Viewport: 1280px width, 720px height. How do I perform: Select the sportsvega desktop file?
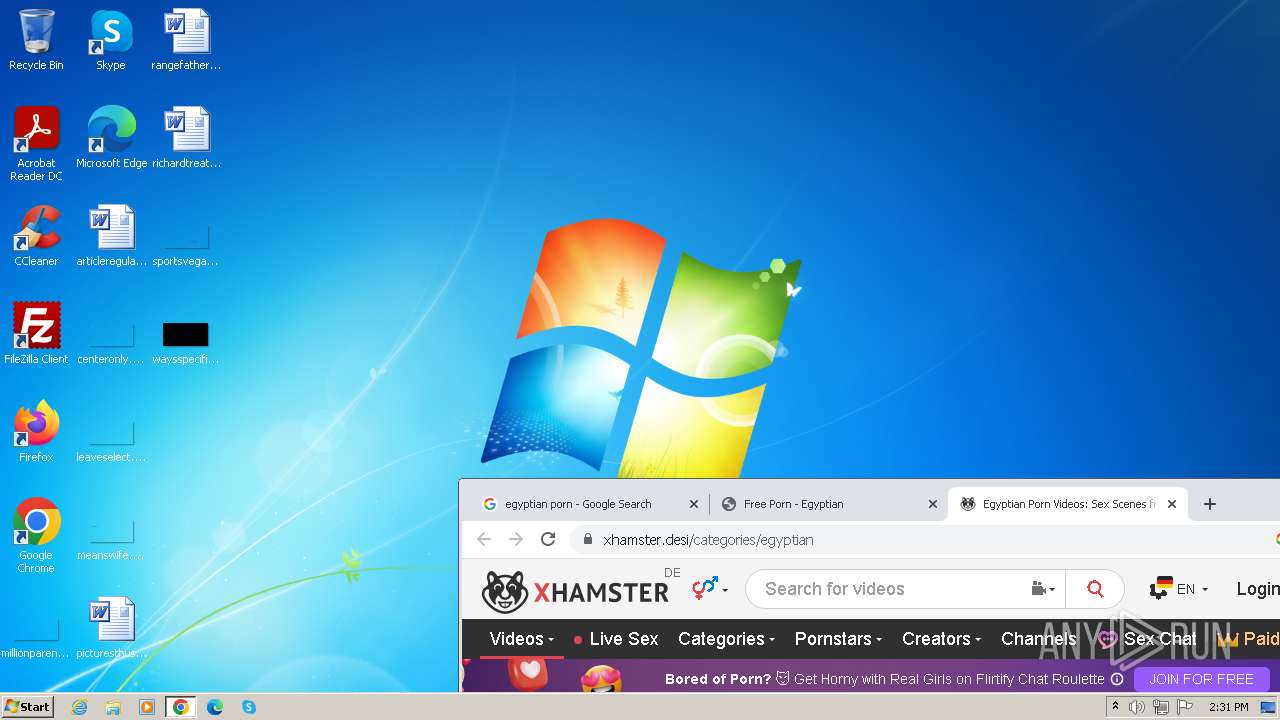tap(186, 246)
